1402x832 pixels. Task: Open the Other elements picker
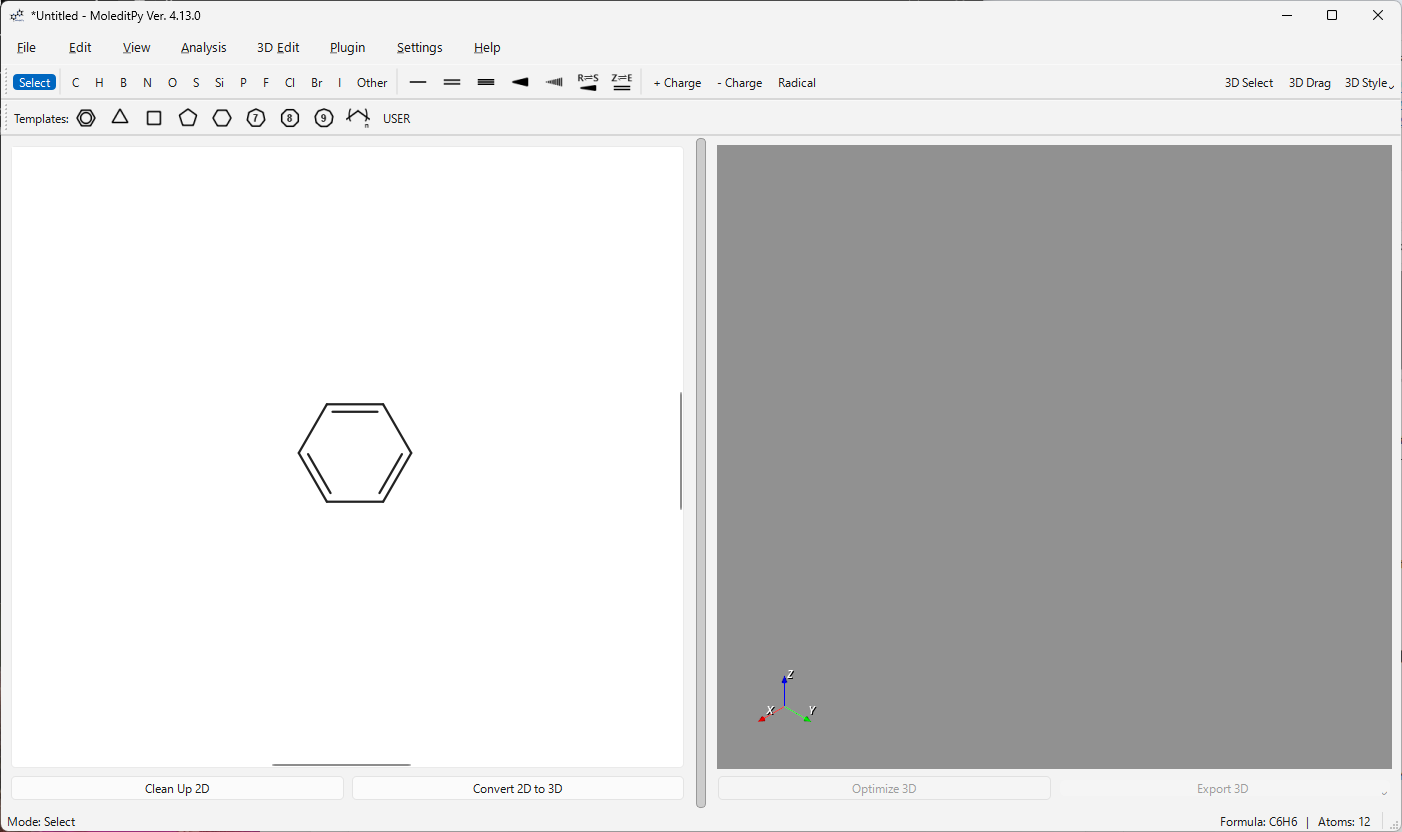(x=372, y=83)
